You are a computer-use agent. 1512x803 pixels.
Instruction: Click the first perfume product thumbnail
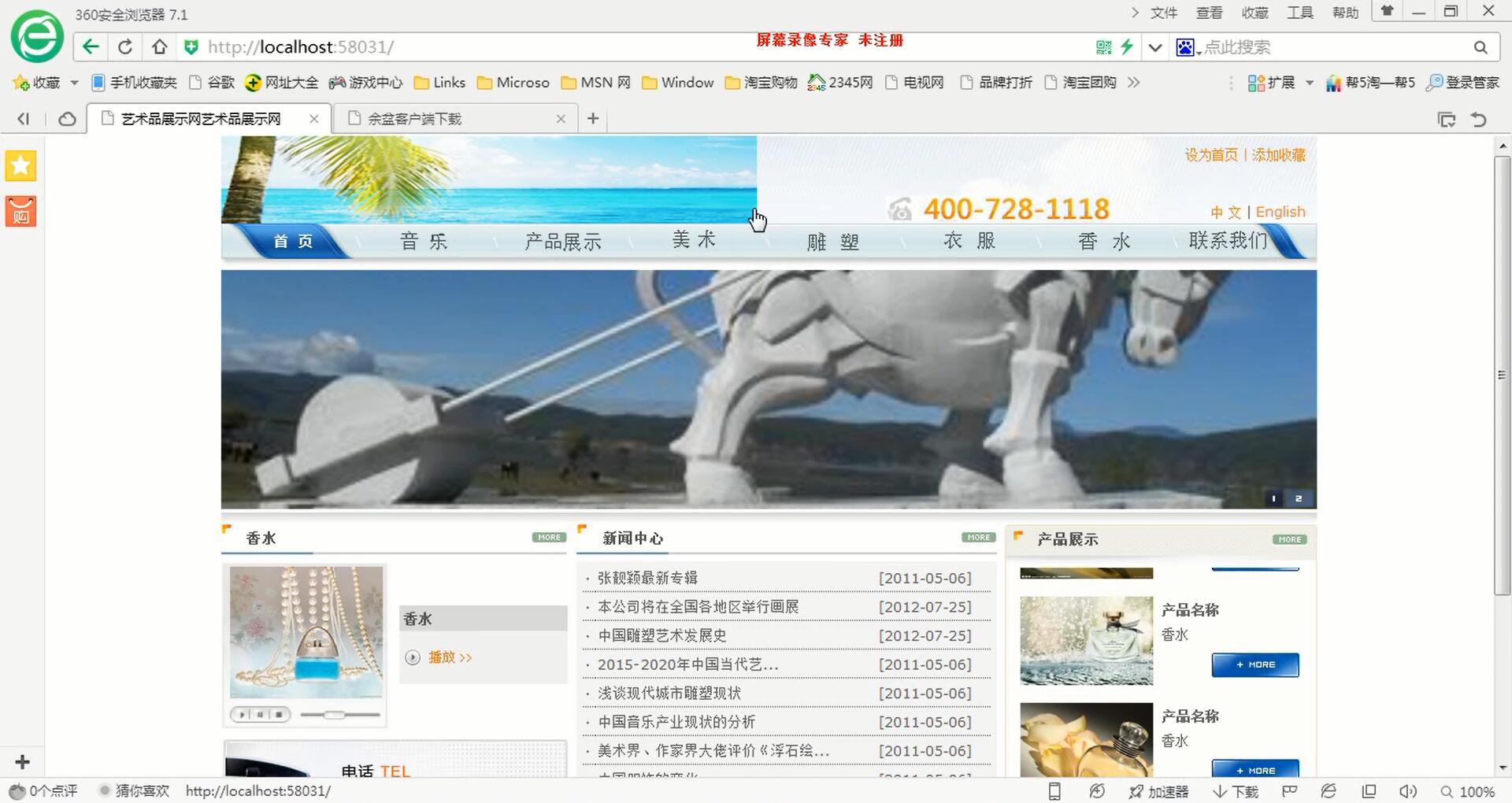(x=1087, y=640)
